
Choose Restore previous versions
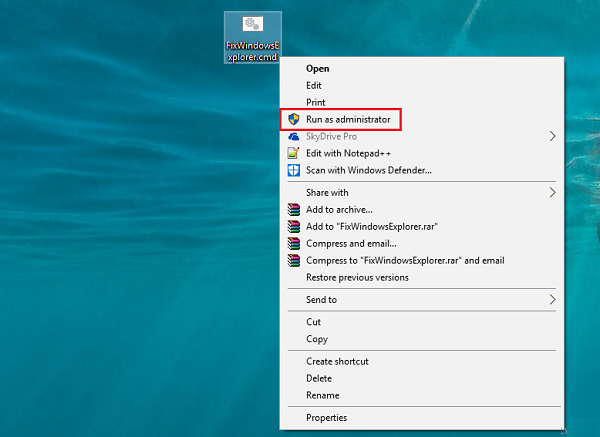click(357, 277)
